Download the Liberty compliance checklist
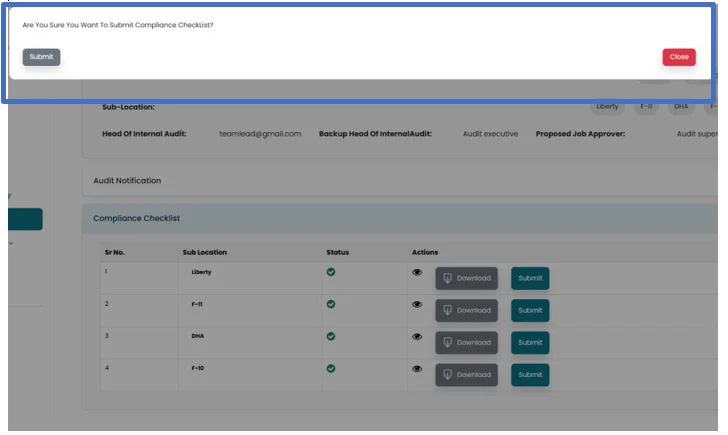 (x=466, y=278)
